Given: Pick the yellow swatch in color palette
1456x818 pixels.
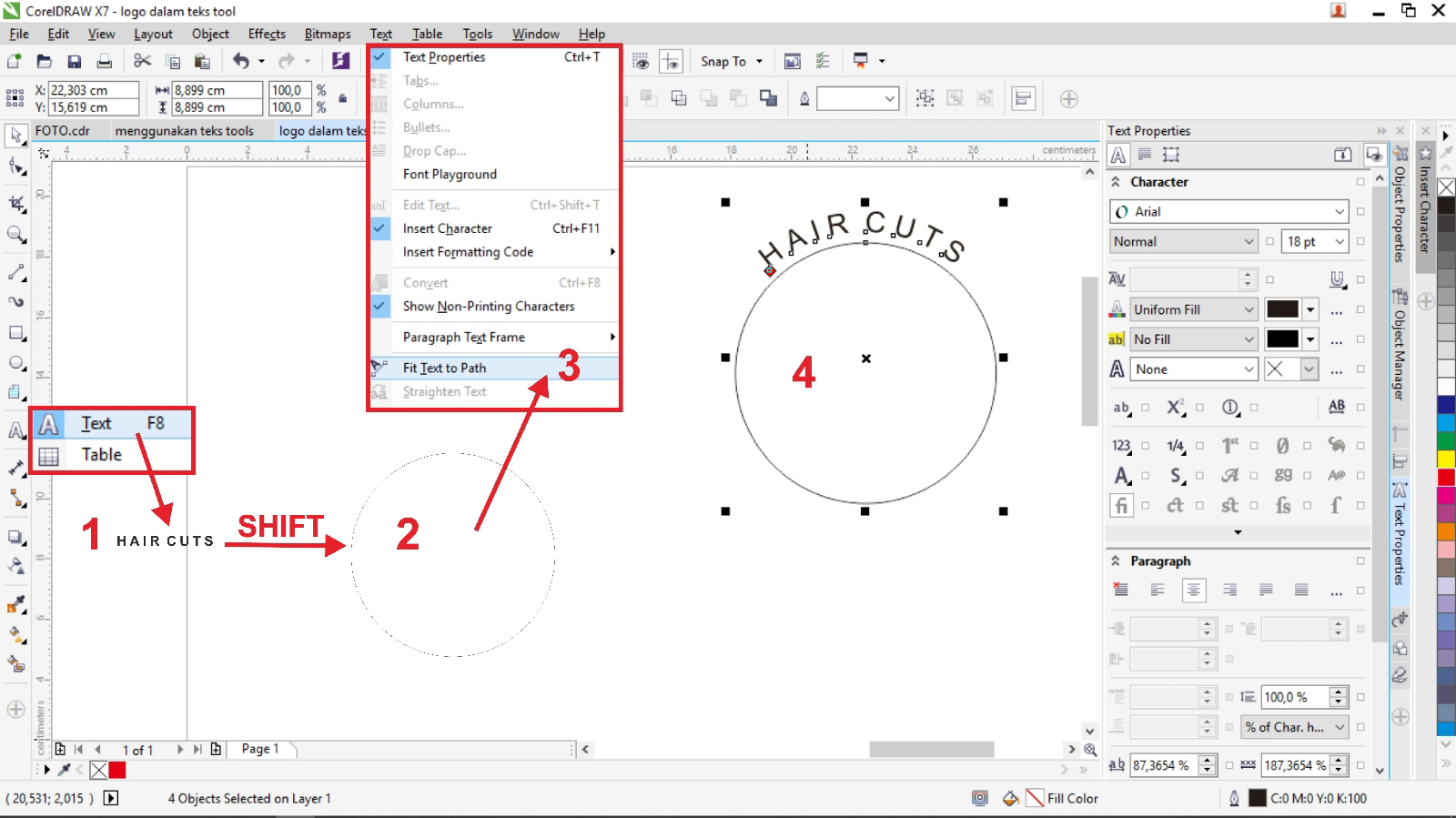Looking at the screenshot, I should [x=1446, y=460].
